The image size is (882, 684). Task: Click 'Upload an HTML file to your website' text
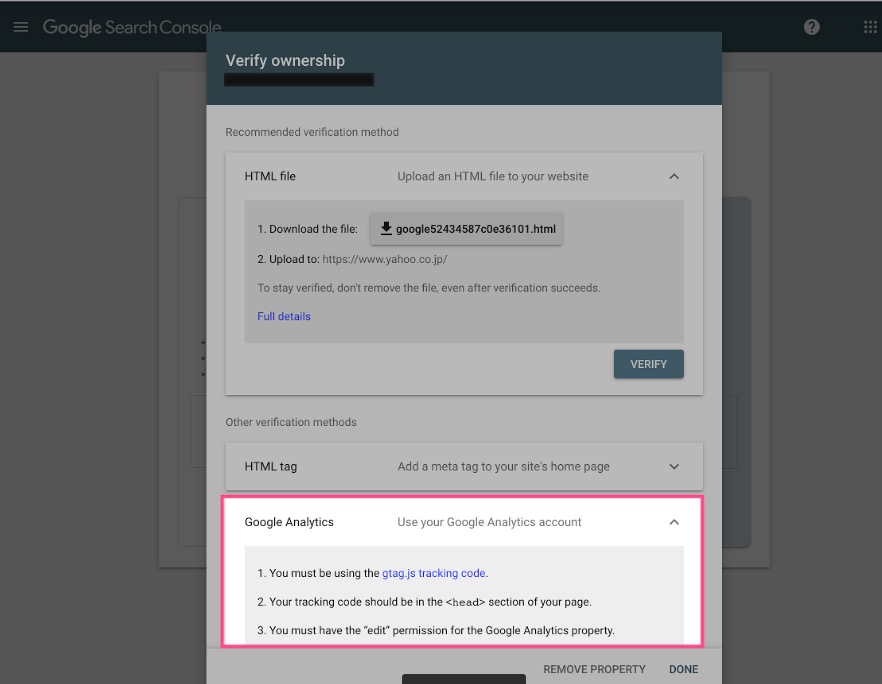(x=493, y=176)
